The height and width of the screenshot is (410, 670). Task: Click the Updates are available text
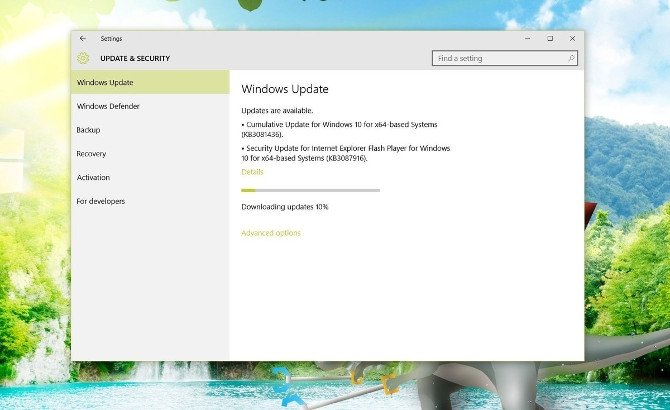pos(277,111)
